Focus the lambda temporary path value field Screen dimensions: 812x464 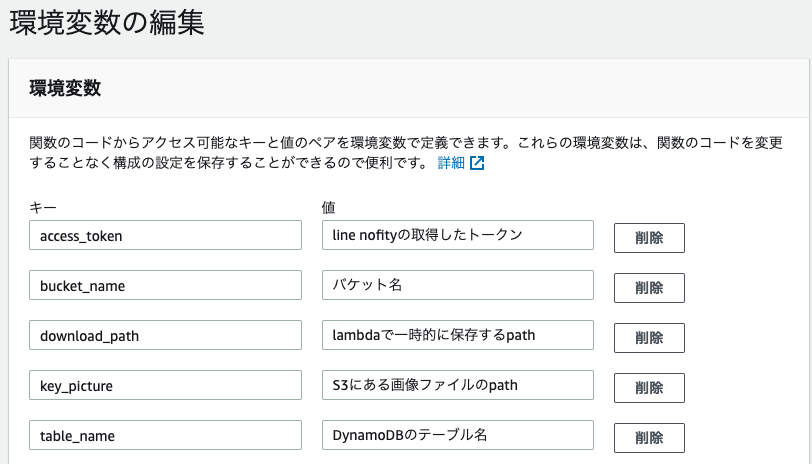(x=458, y=335)
